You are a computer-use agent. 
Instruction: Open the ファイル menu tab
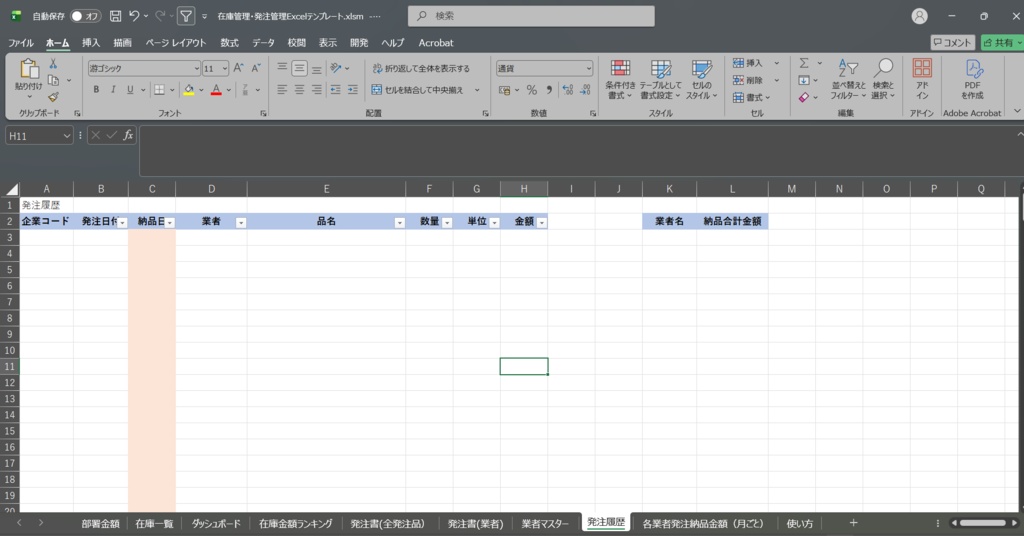point(20,42)
